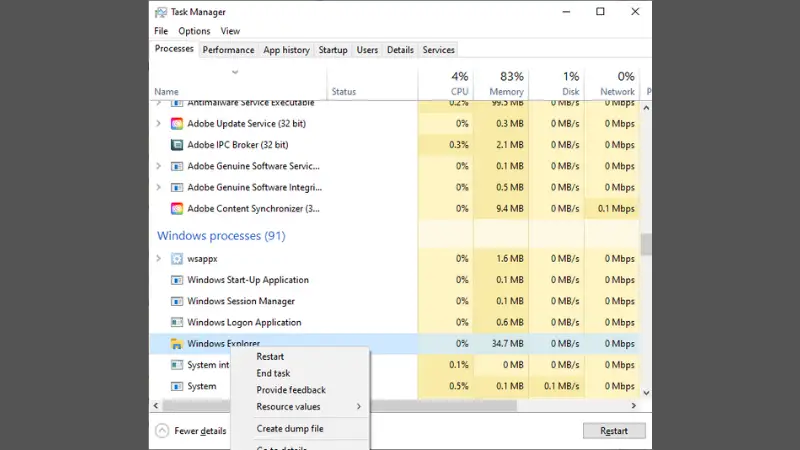The image size is (800, 450).
Task: Click the Windows Explorer folder icon
Action: [x=177, y=344]
